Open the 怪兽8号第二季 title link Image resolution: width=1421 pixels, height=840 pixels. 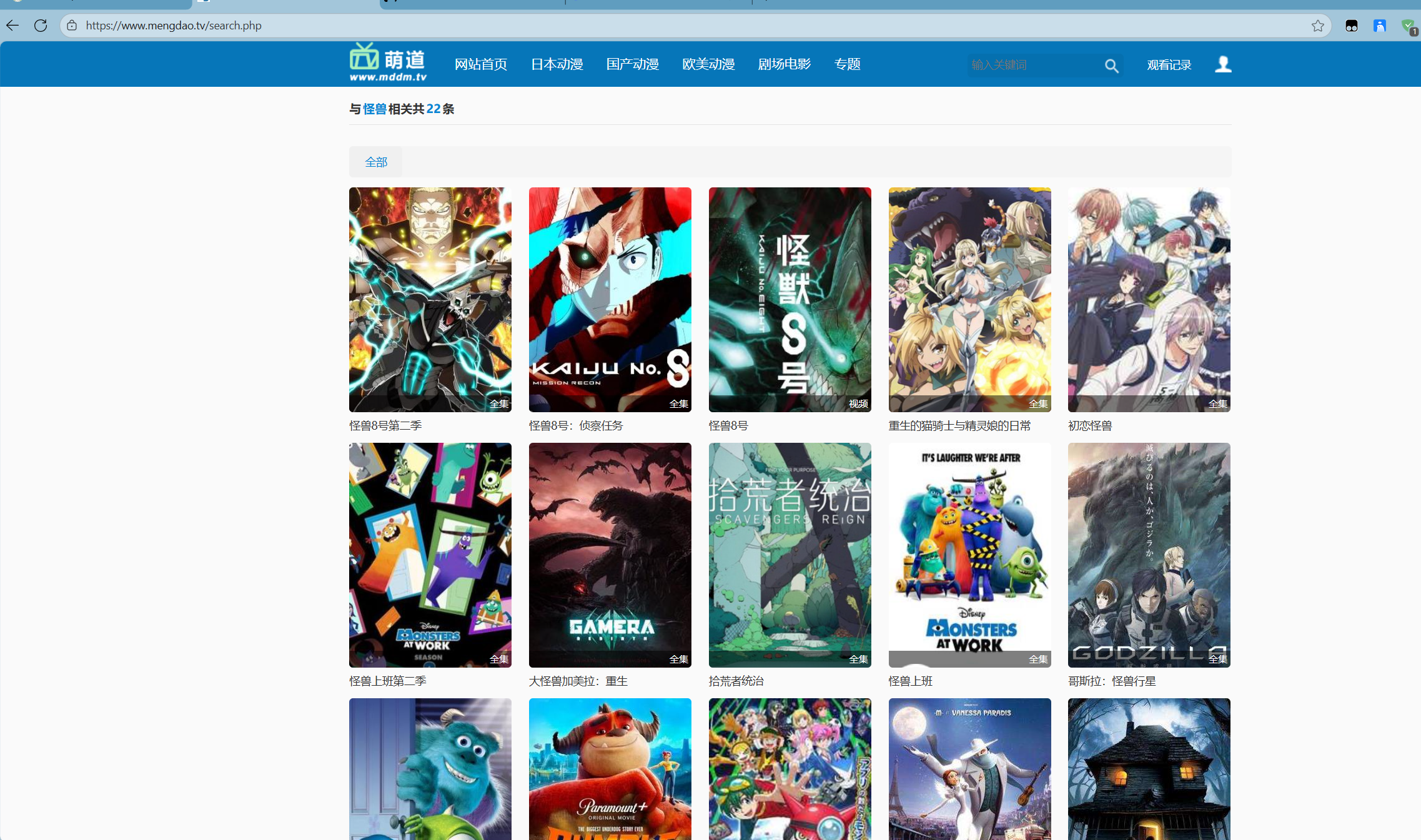point(385,426)
